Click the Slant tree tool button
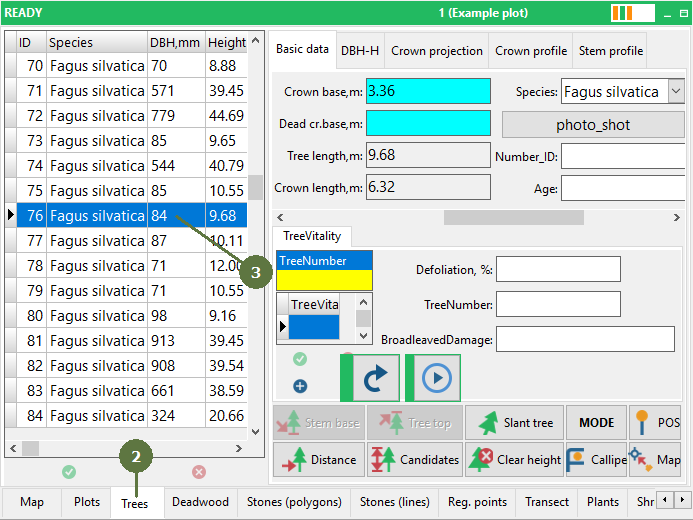The width and height of the screenshot is (693, 520). tap(514, 423)
